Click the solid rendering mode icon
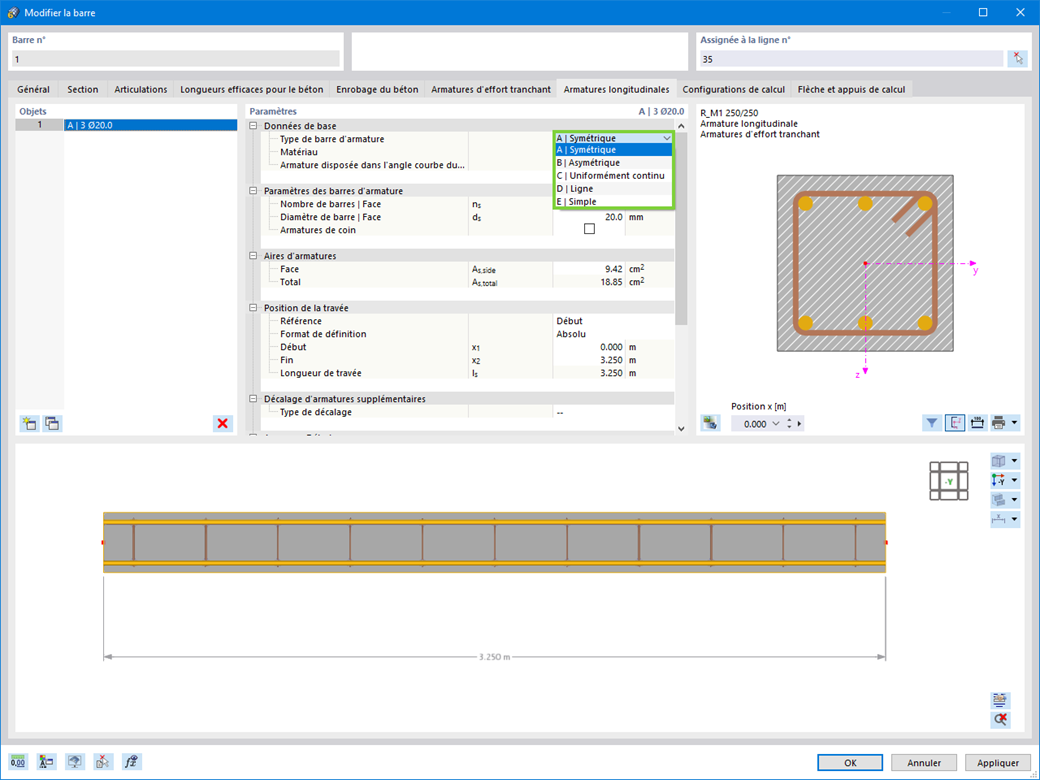The image size is (1040, 780). coord(998,500)
